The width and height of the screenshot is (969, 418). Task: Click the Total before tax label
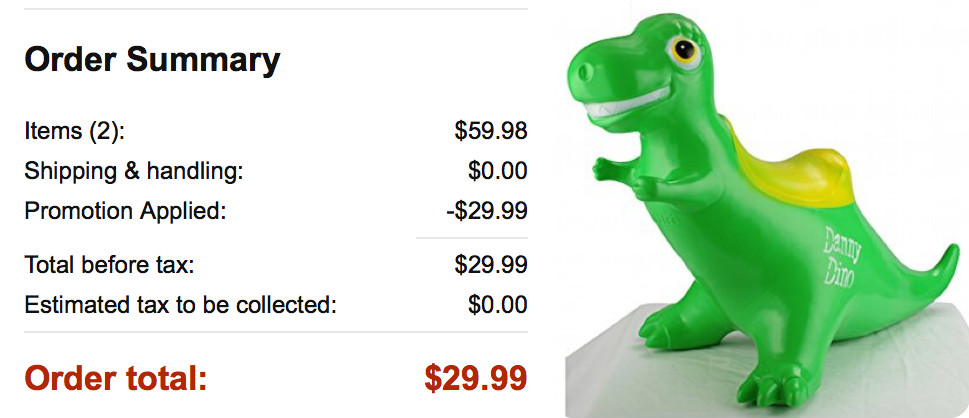tap(109, 265)
